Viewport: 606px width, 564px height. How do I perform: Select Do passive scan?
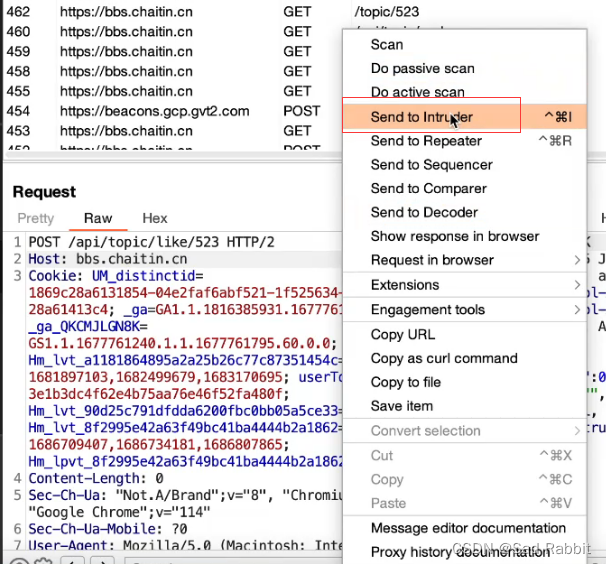coord(465,68)
